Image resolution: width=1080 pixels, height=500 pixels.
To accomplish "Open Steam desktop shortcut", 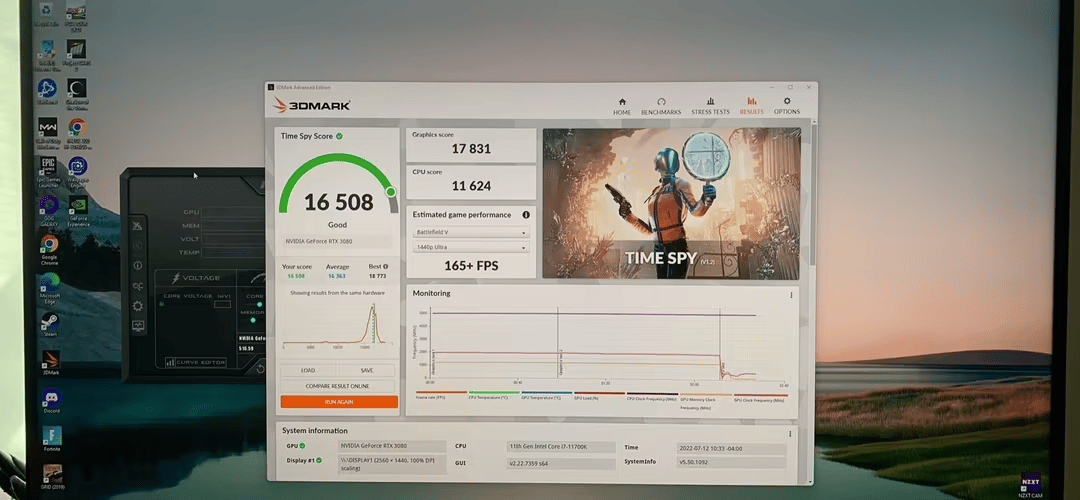I will (50, 324).
